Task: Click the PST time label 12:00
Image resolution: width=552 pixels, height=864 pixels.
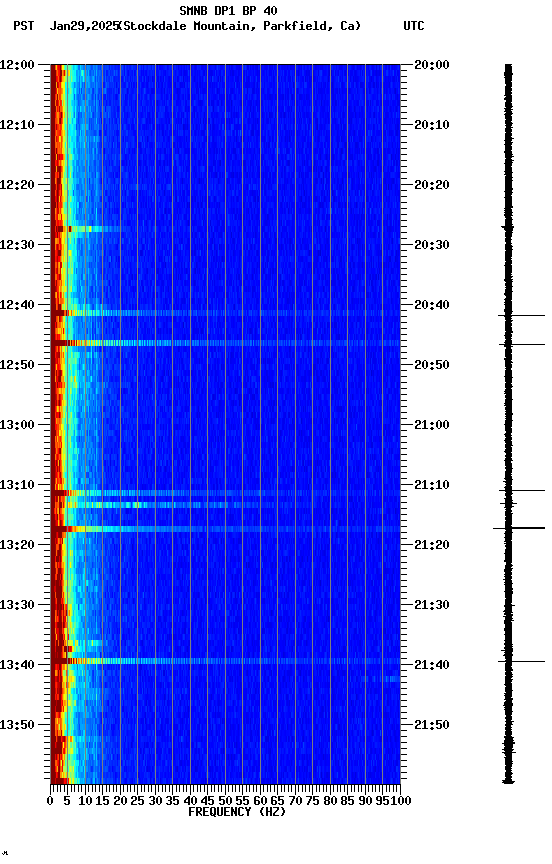Action: coord(17,64)
